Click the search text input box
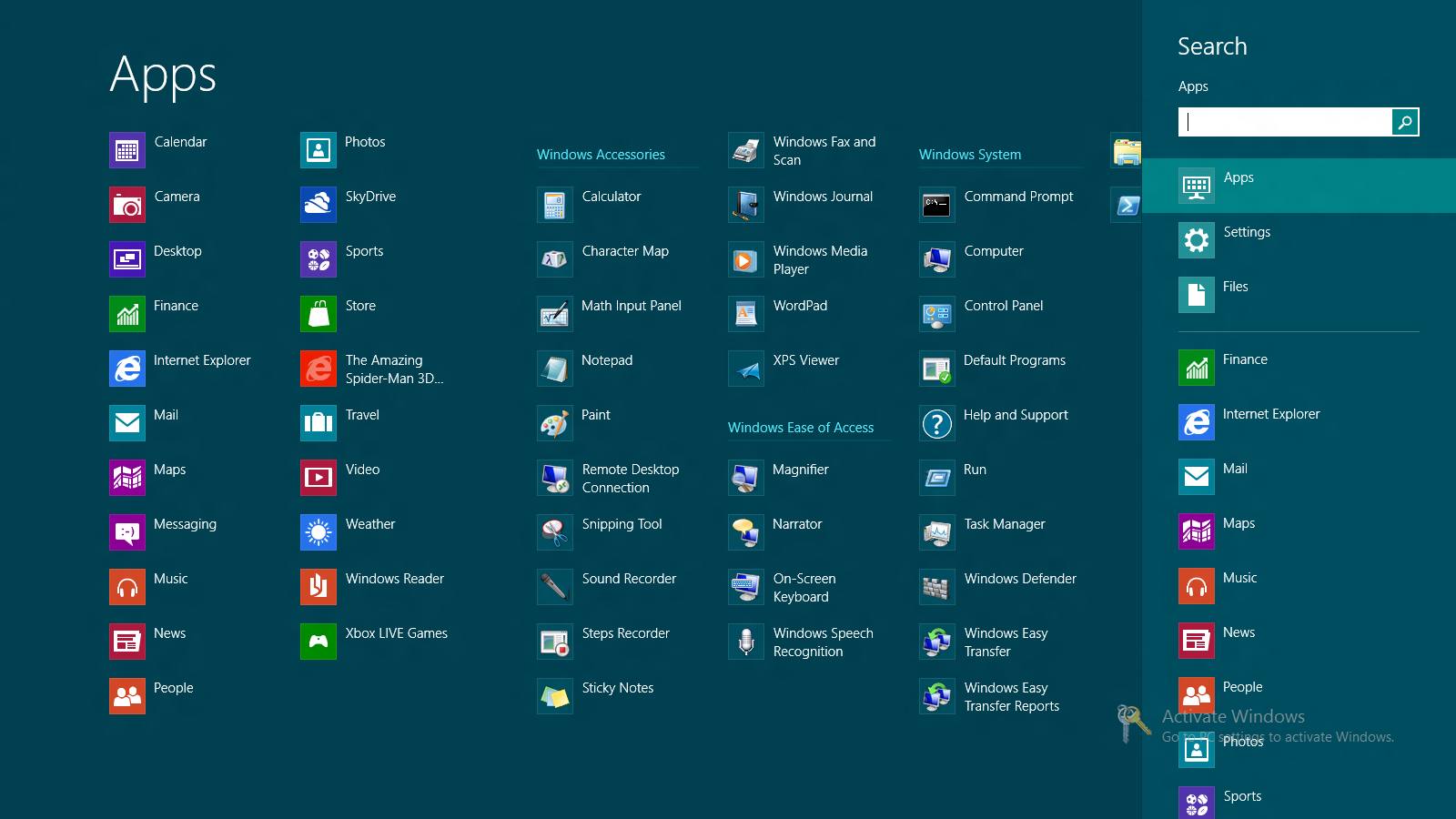 1285,122
